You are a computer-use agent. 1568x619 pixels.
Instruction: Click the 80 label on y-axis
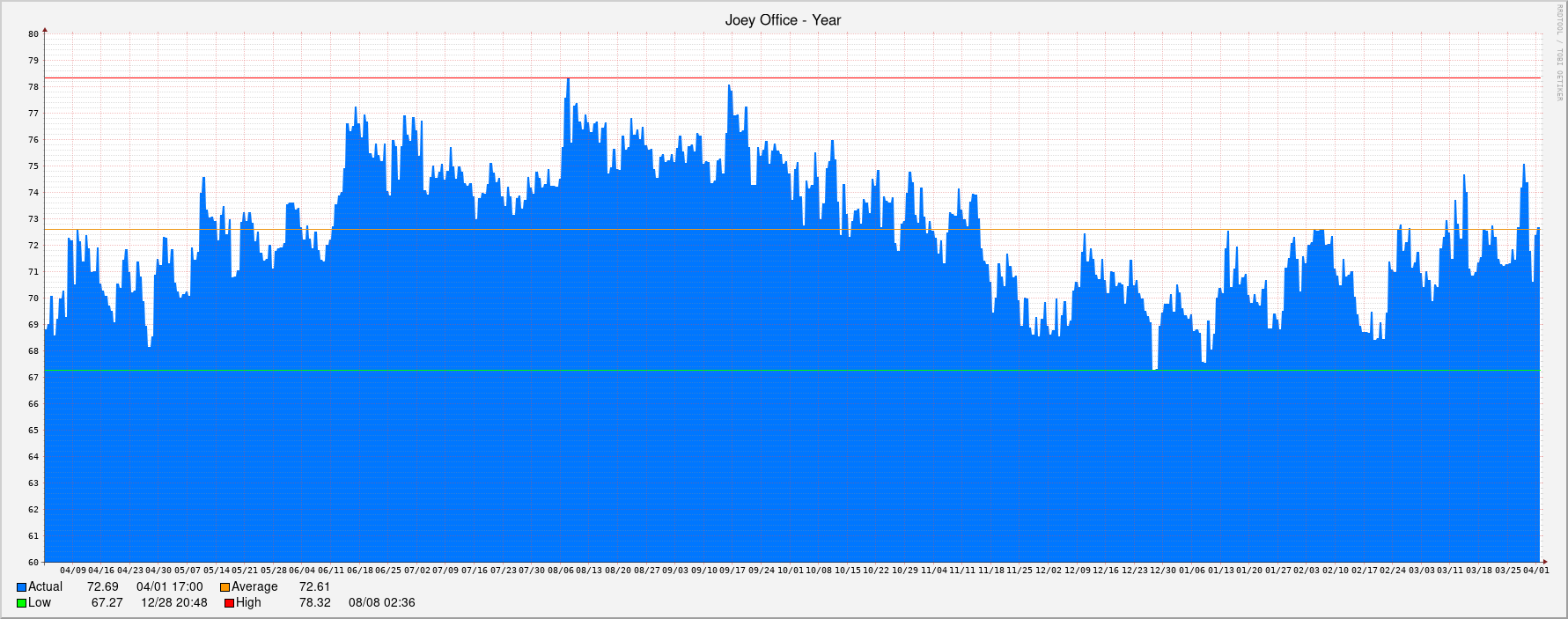click(33, 34)
